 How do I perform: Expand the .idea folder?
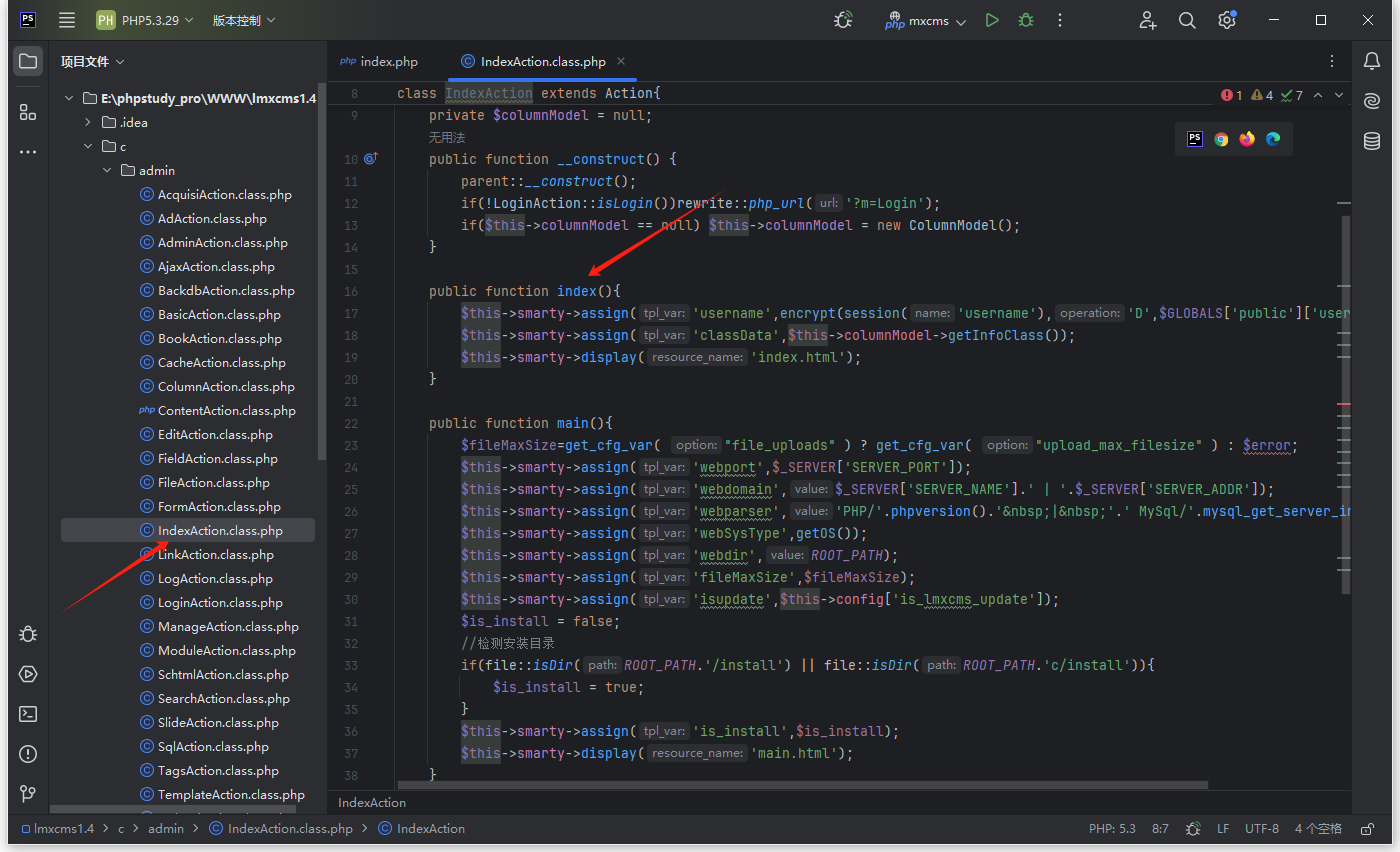click(x=89, y=123)
